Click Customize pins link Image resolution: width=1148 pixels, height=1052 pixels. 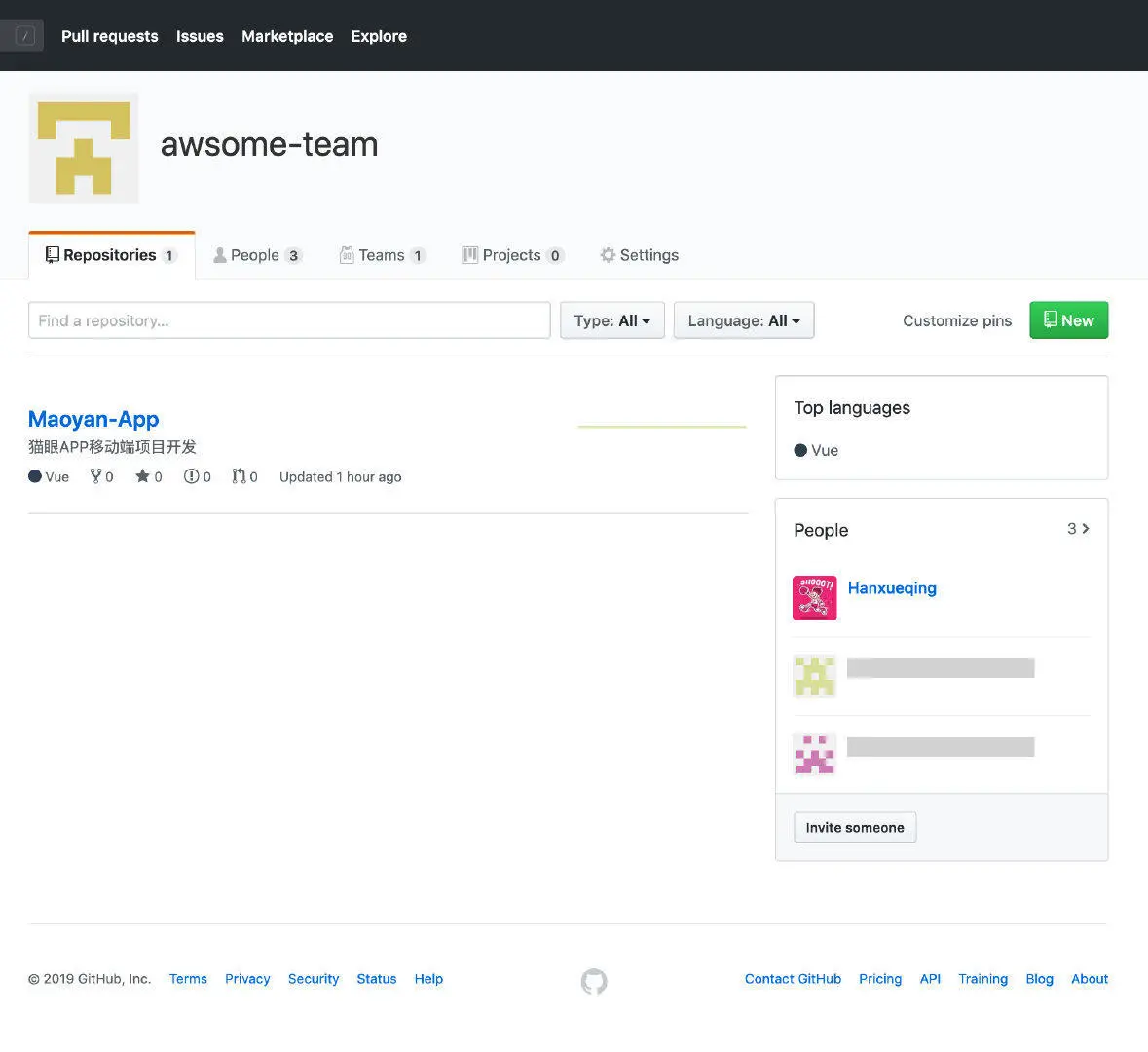957,320
